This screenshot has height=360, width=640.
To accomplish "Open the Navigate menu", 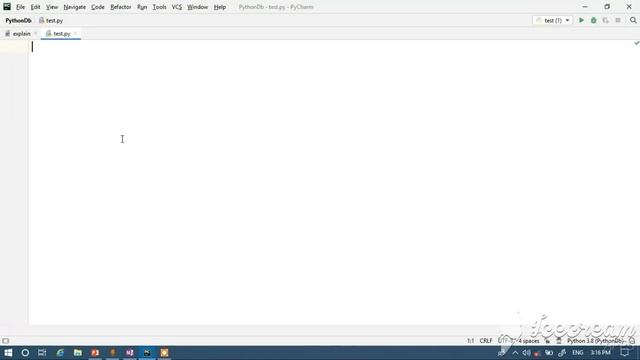I will 75,7.
